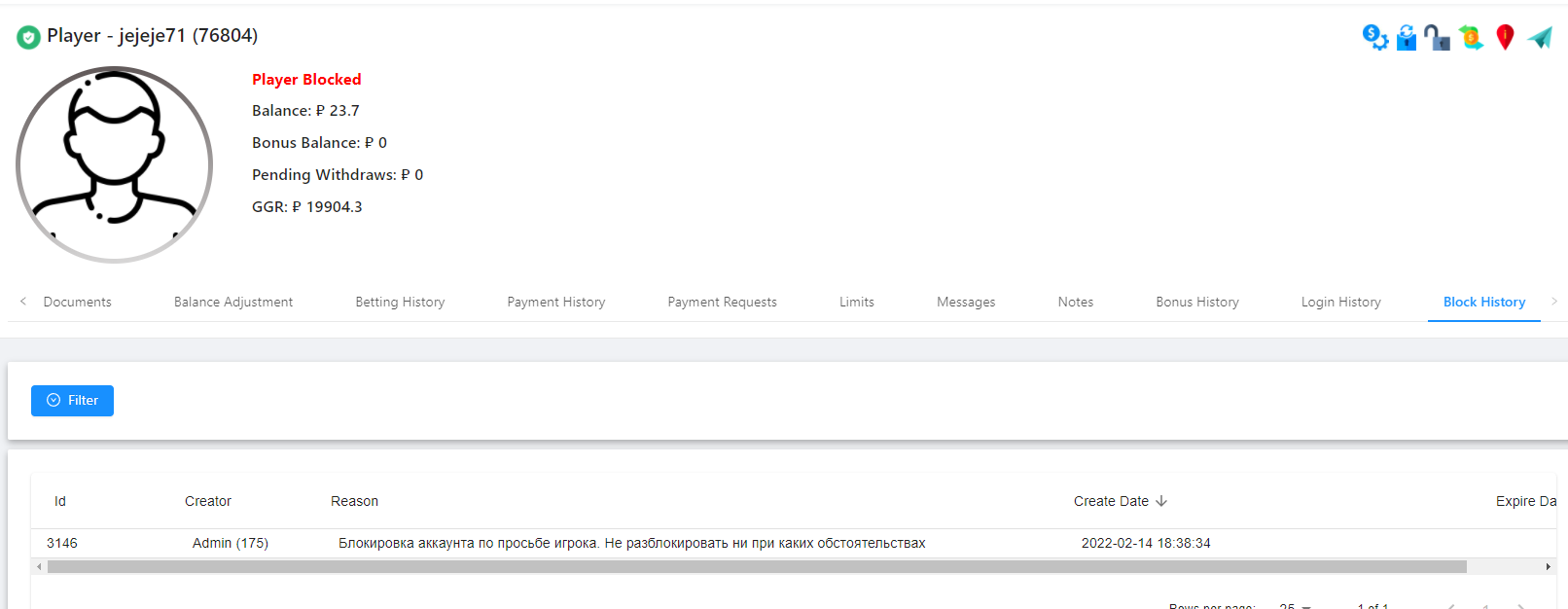Switch to the Payment History tab
The width and height of the screenshot is (1568, 609).
[555, 303]
